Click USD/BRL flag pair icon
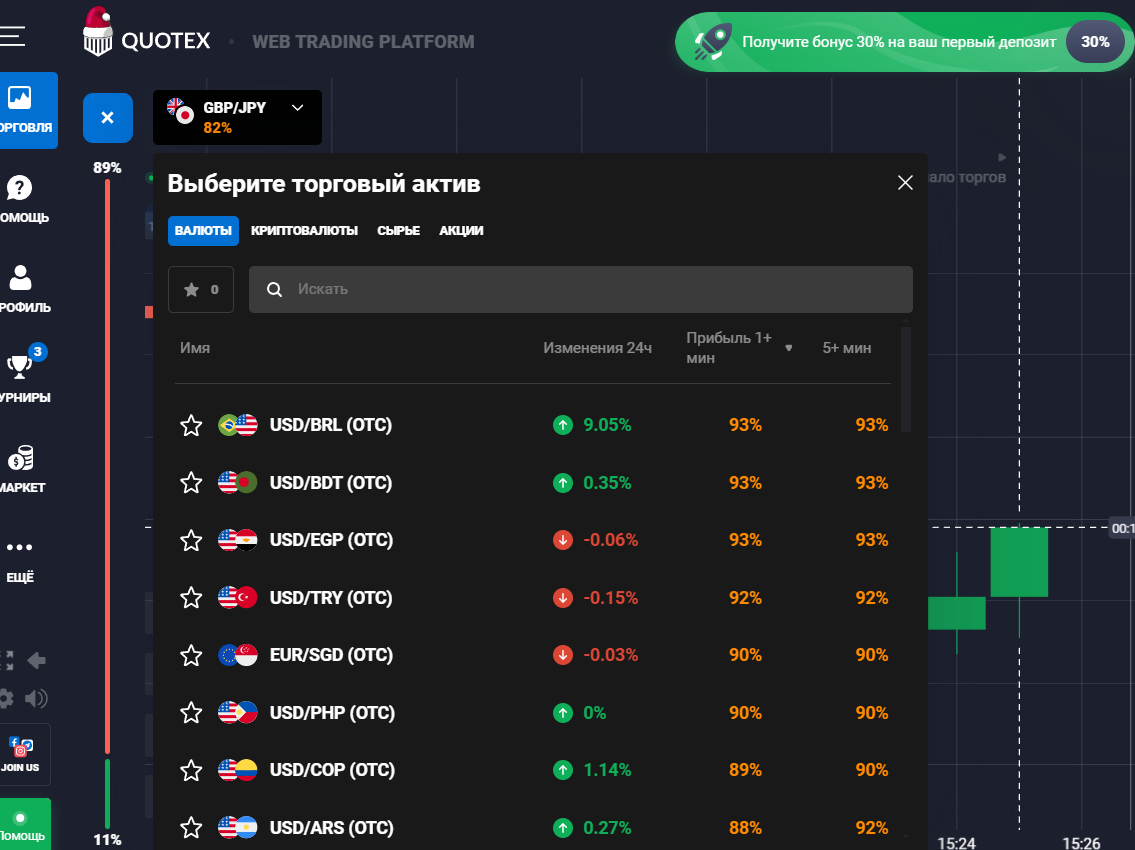The height and width of the screenshot is (850, 1135). click(x=237, y=425)
